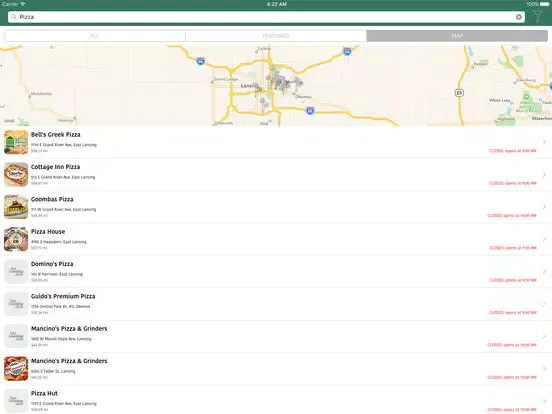The width and height of the screenshot is (552, 414).
Task: Tap Mancino's Mount Hope Ave placeholder logo
Action: [x=16, y=337]
